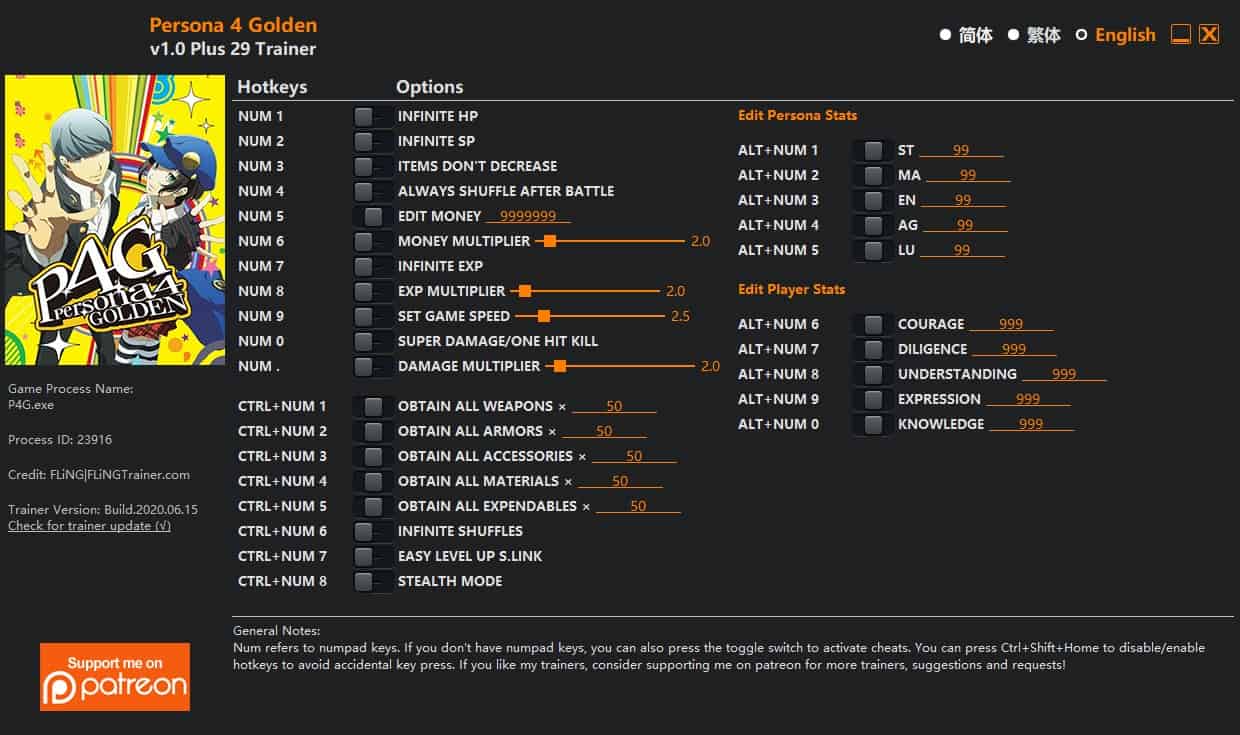Activate Obtain All Weapons button
The width and height of the screenshot is (1240, 735).
click(373, 406)
